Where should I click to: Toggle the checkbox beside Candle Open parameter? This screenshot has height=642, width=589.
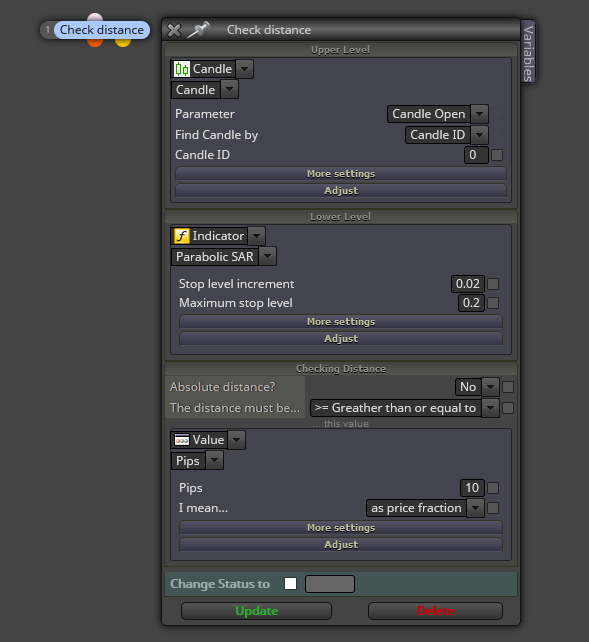pos(497,114)
